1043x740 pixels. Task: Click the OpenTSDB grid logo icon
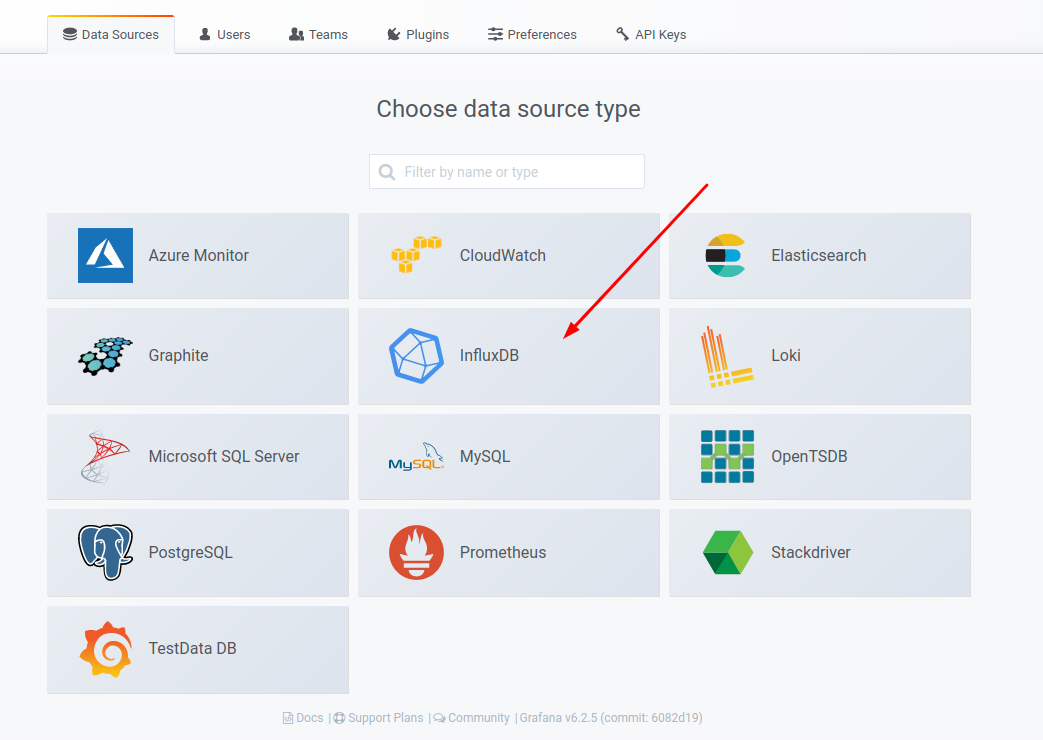727,457
